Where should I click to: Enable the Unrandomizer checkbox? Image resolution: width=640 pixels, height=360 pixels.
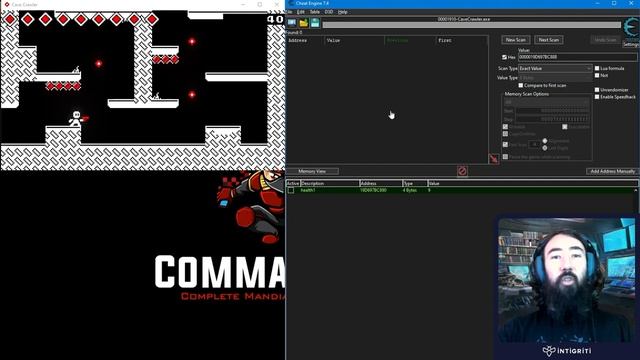(597, 90)
